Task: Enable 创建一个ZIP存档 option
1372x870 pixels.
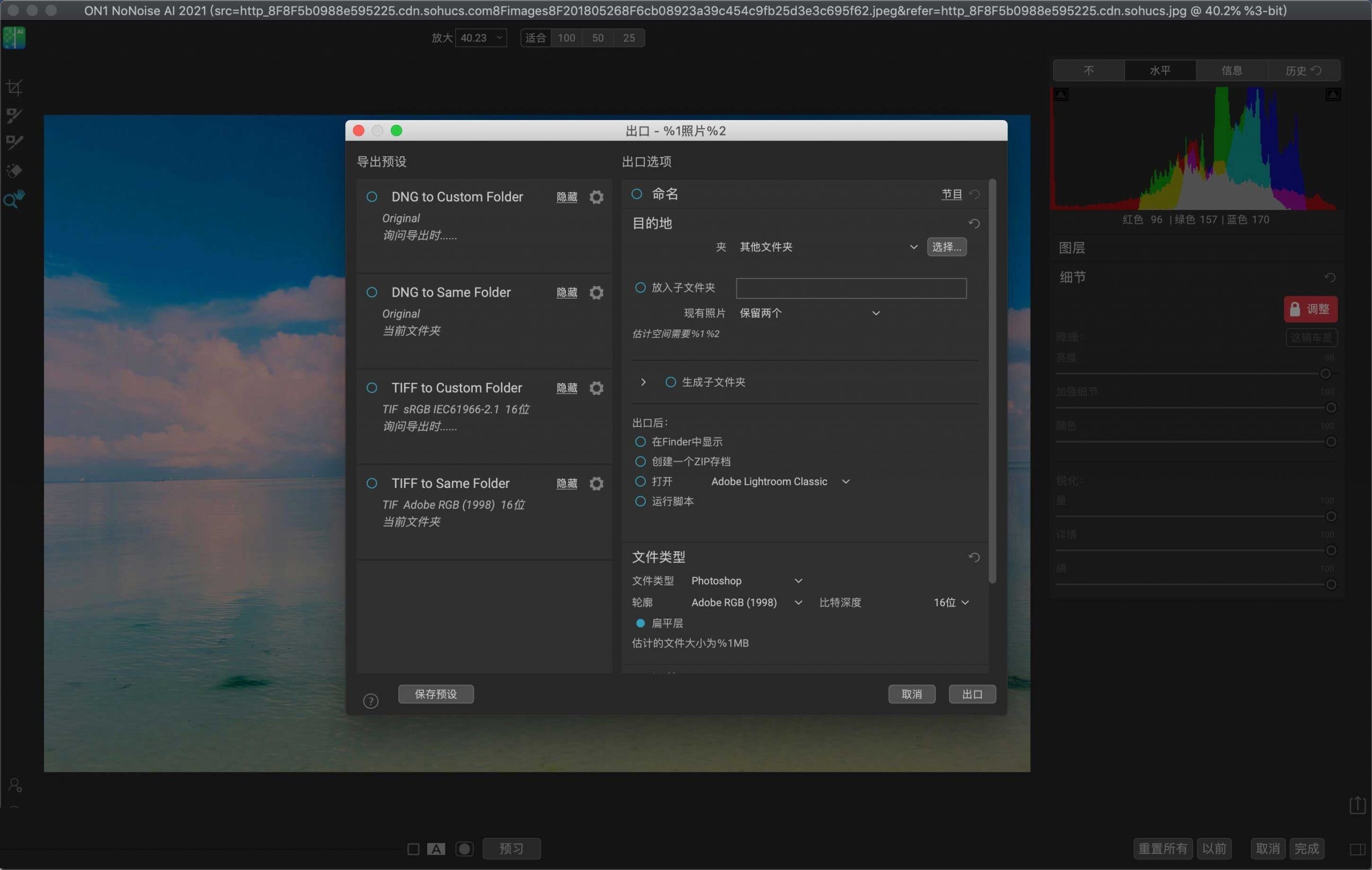Action: pos(640,462)
